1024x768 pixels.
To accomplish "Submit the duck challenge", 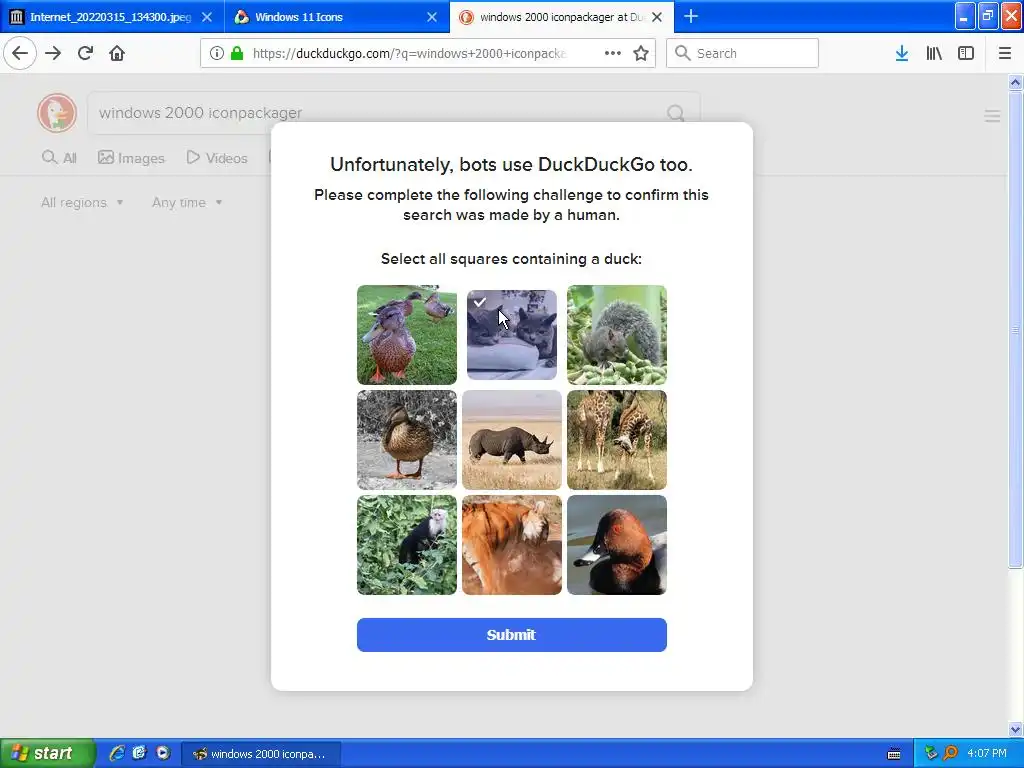I will [x=512, y=635].
